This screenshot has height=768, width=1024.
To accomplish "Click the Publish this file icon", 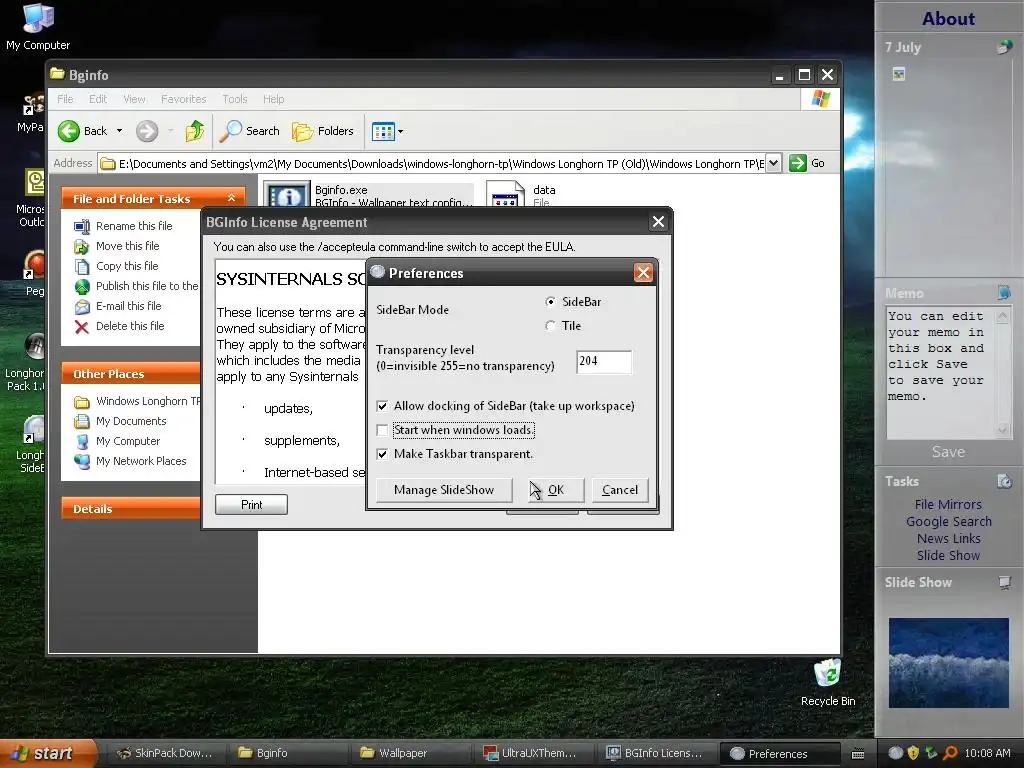I will pos(82,287).
